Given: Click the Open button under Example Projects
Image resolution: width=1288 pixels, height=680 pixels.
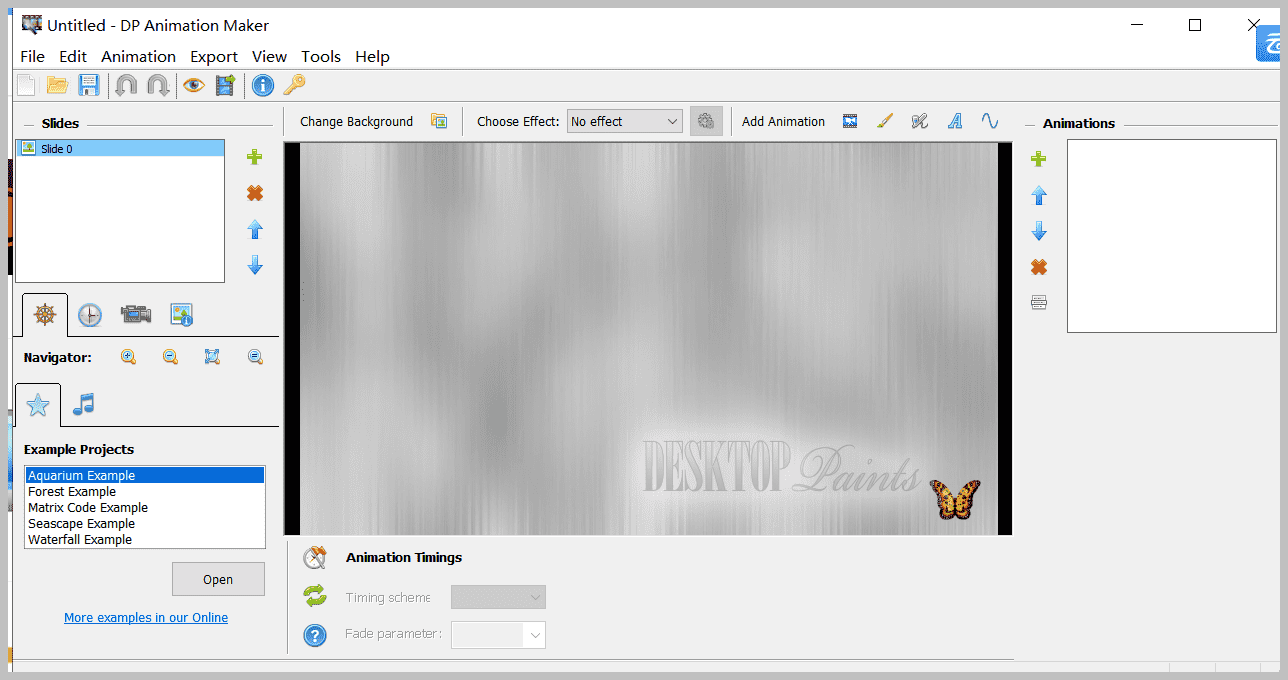Looking at the screenshot, I should click(x=218, y=578).
